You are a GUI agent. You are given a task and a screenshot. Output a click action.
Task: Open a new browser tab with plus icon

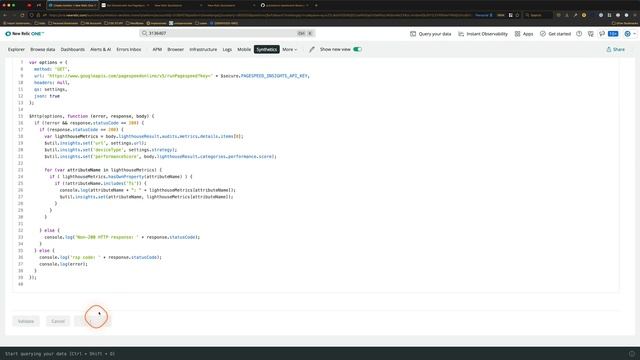pos(316,5)
